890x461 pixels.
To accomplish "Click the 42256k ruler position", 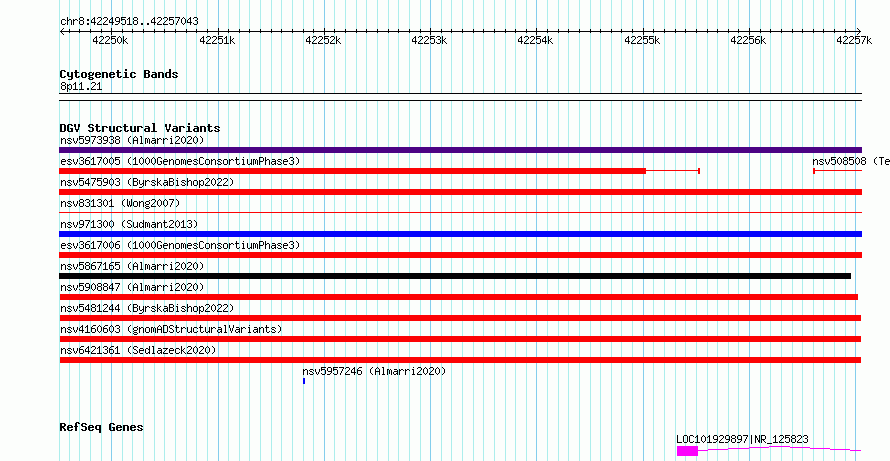I will (x=749, y=40).
